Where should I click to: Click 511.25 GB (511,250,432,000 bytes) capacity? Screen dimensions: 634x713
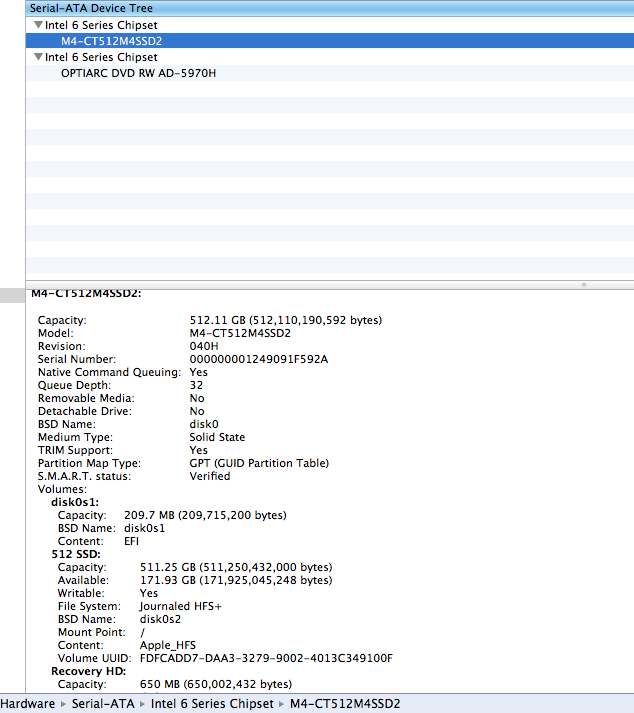tap(236, 567)
